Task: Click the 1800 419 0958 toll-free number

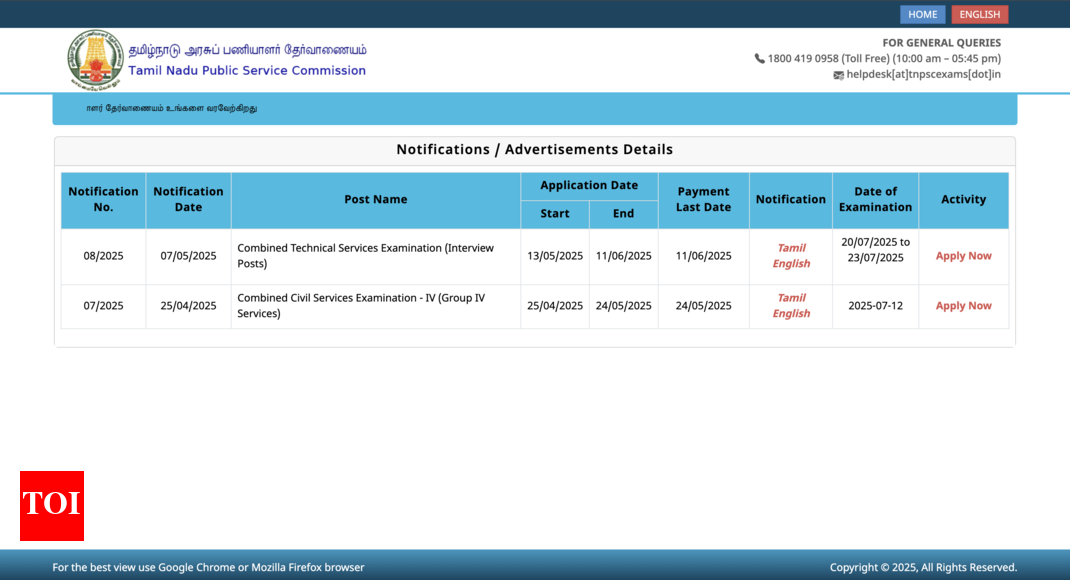Action: coord(803,59)
